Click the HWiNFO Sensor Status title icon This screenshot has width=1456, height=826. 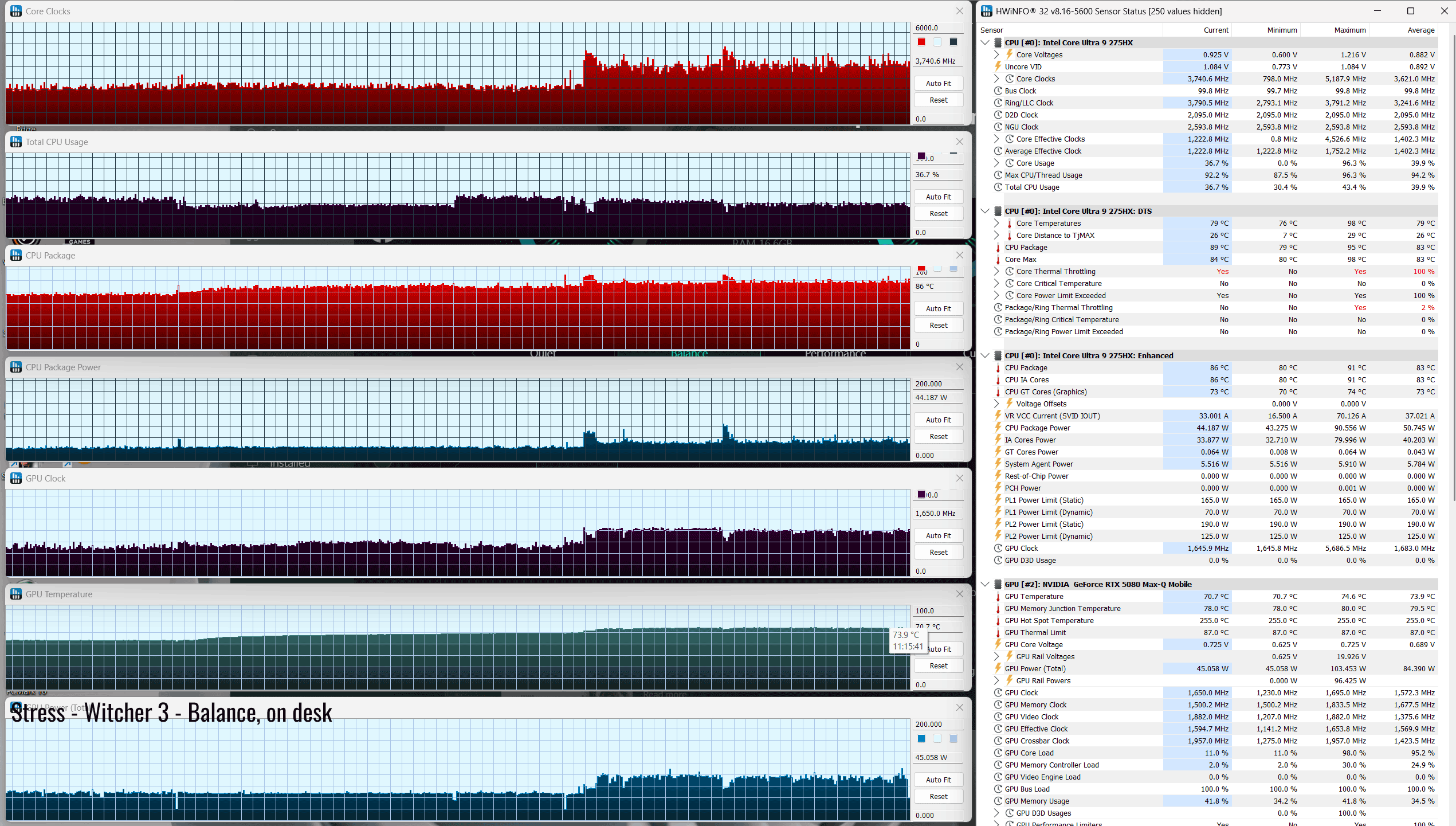pos(986,11)
